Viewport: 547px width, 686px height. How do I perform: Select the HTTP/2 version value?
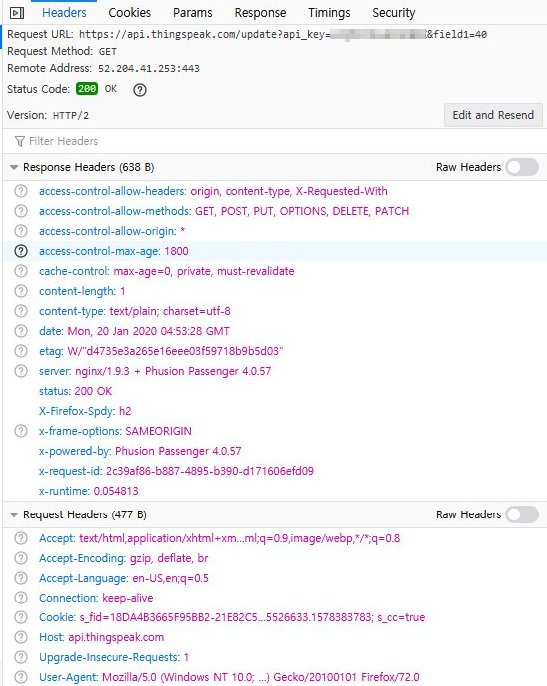point(71,116)
